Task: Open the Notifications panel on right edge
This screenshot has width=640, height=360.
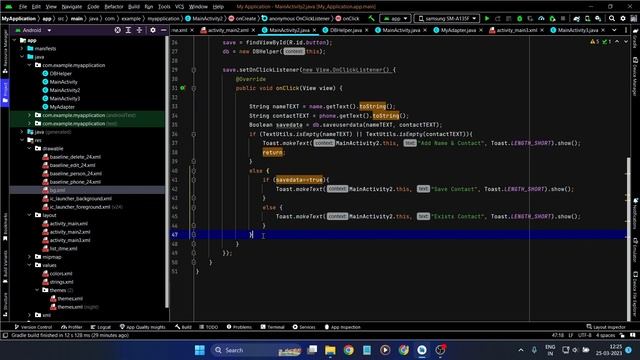Action: point(635,212)
